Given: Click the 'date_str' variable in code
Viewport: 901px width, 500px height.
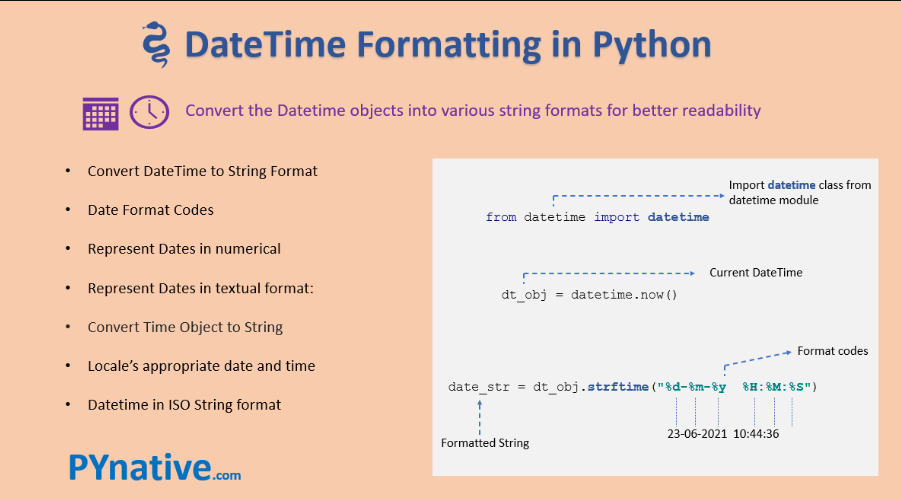Looking at the screenshot, I should pos(479,387).
